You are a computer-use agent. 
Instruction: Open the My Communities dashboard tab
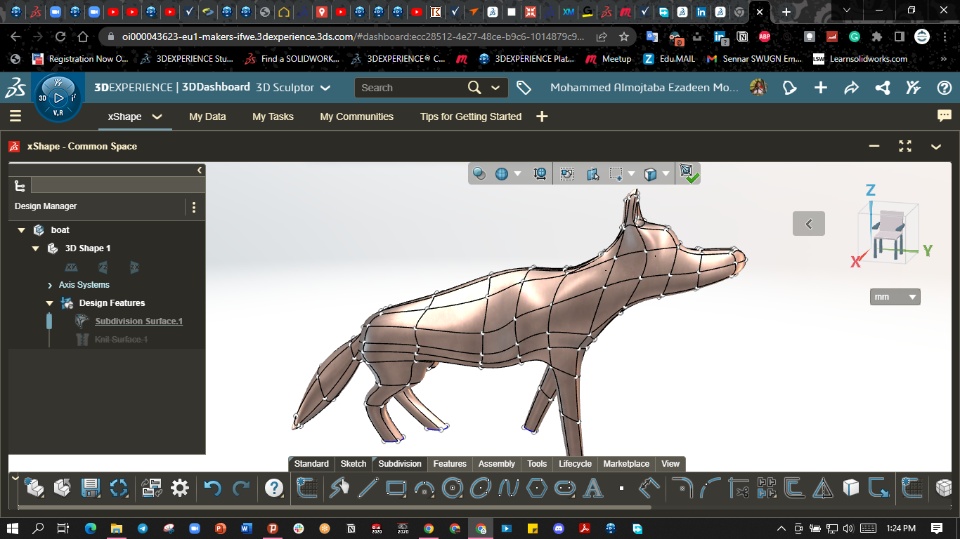pos(356,116)
